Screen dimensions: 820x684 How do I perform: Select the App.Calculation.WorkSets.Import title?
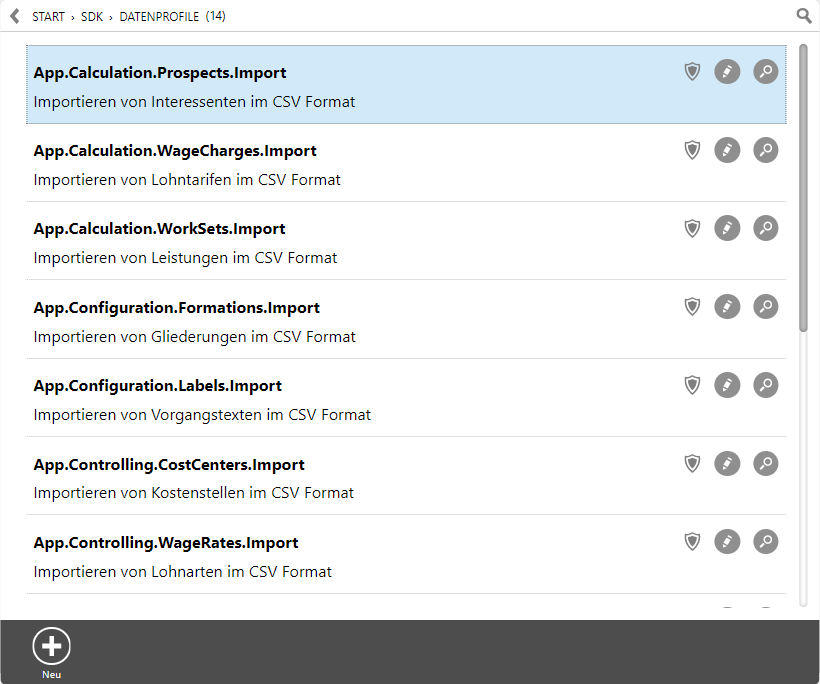point(160,229)
